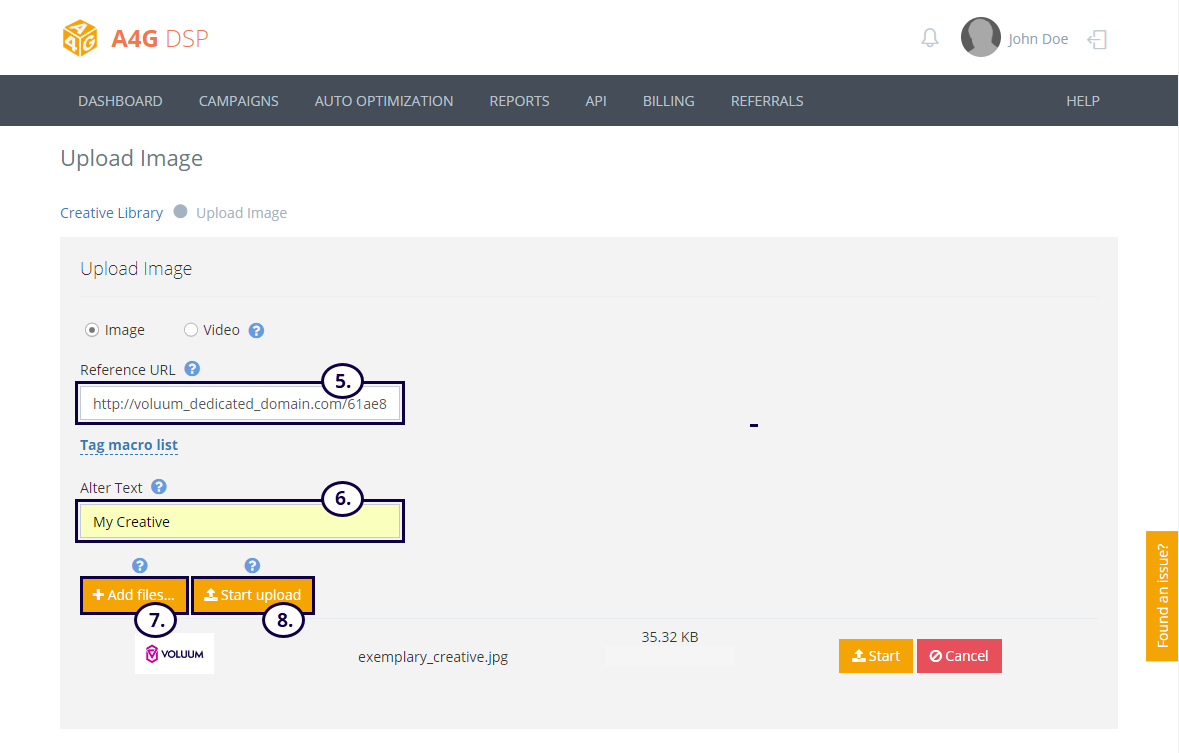Expand the Tag macro list
Screen dimensions: 1179x753
point(128,445)
